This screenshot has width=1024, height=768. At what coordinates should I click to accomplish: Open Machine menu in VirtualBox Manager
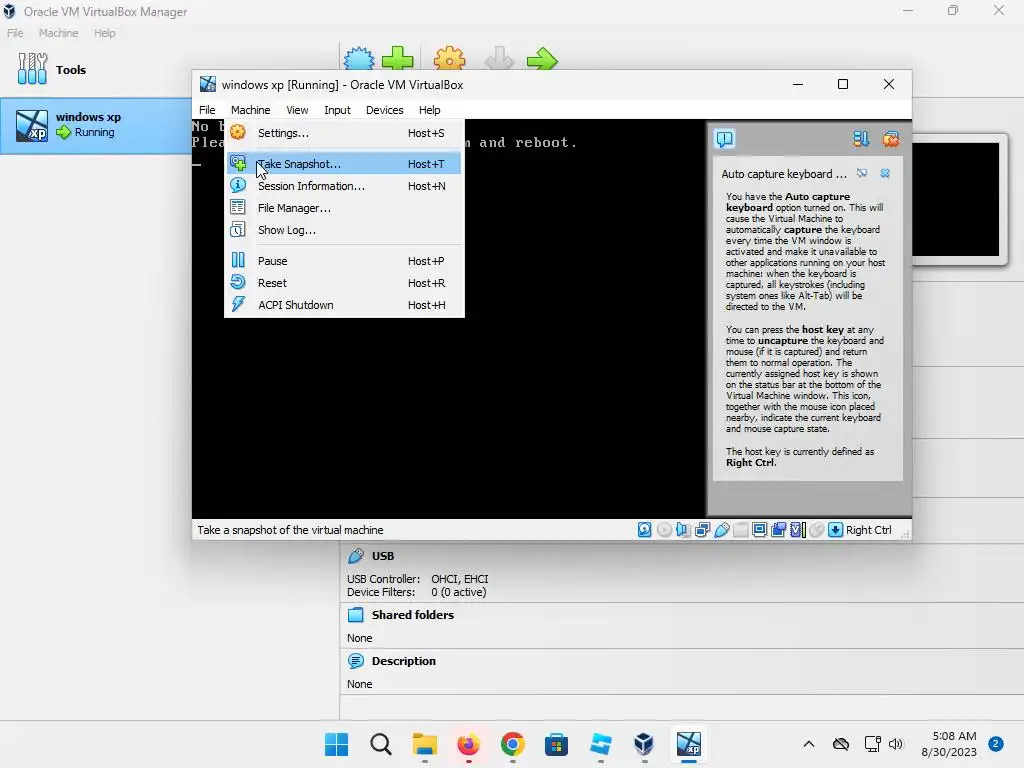(x=58, y=33)
